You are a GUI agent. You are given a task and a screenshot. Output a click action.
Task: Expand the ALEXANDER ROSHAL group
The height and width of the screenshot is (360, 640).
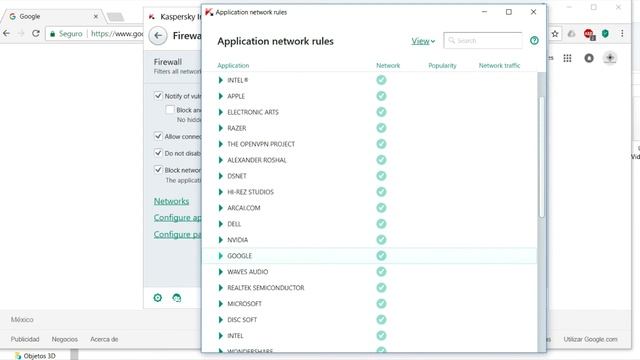221,160
